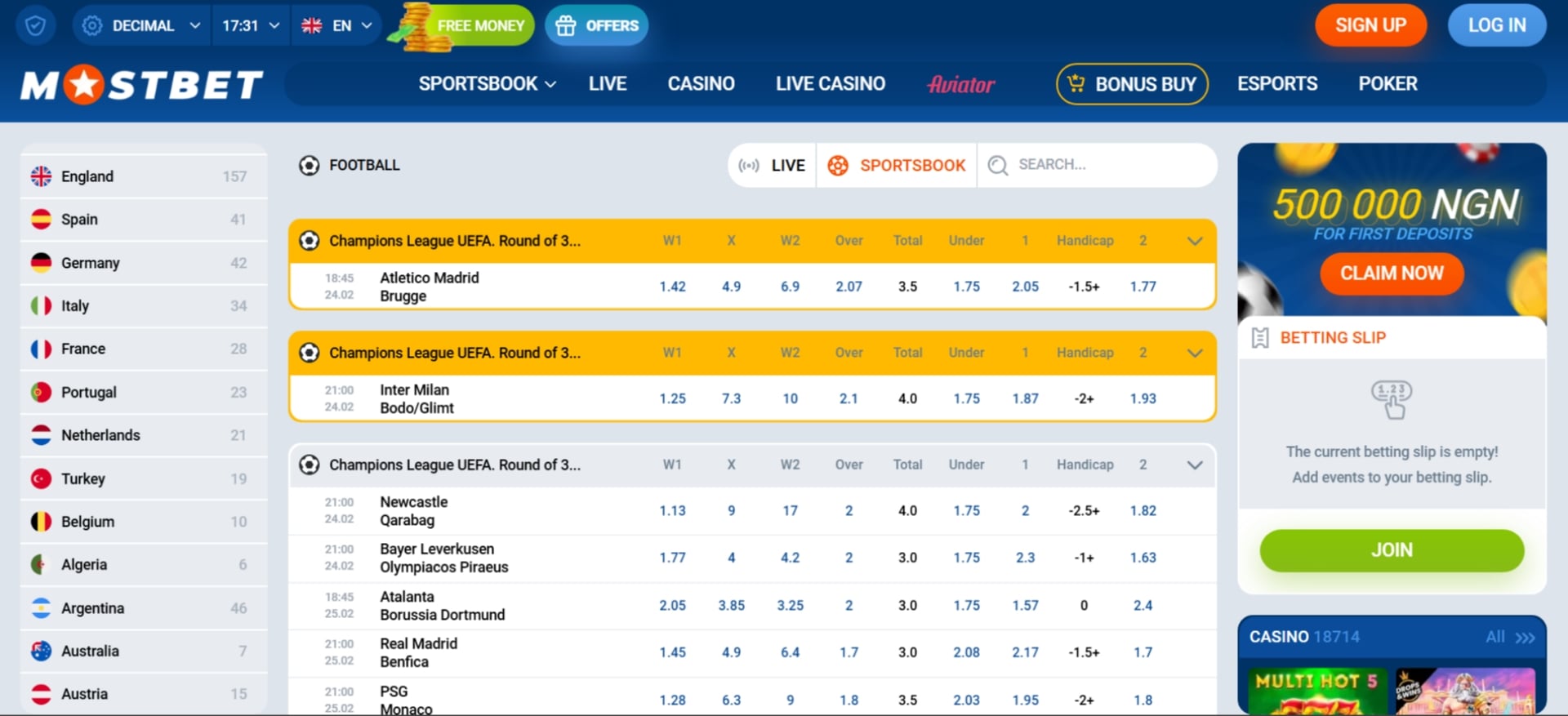Viewport: 1568px width, 716px height.
Task: Click the football icon beside FOOTBALL heading
Action: [x=309, y=165]
